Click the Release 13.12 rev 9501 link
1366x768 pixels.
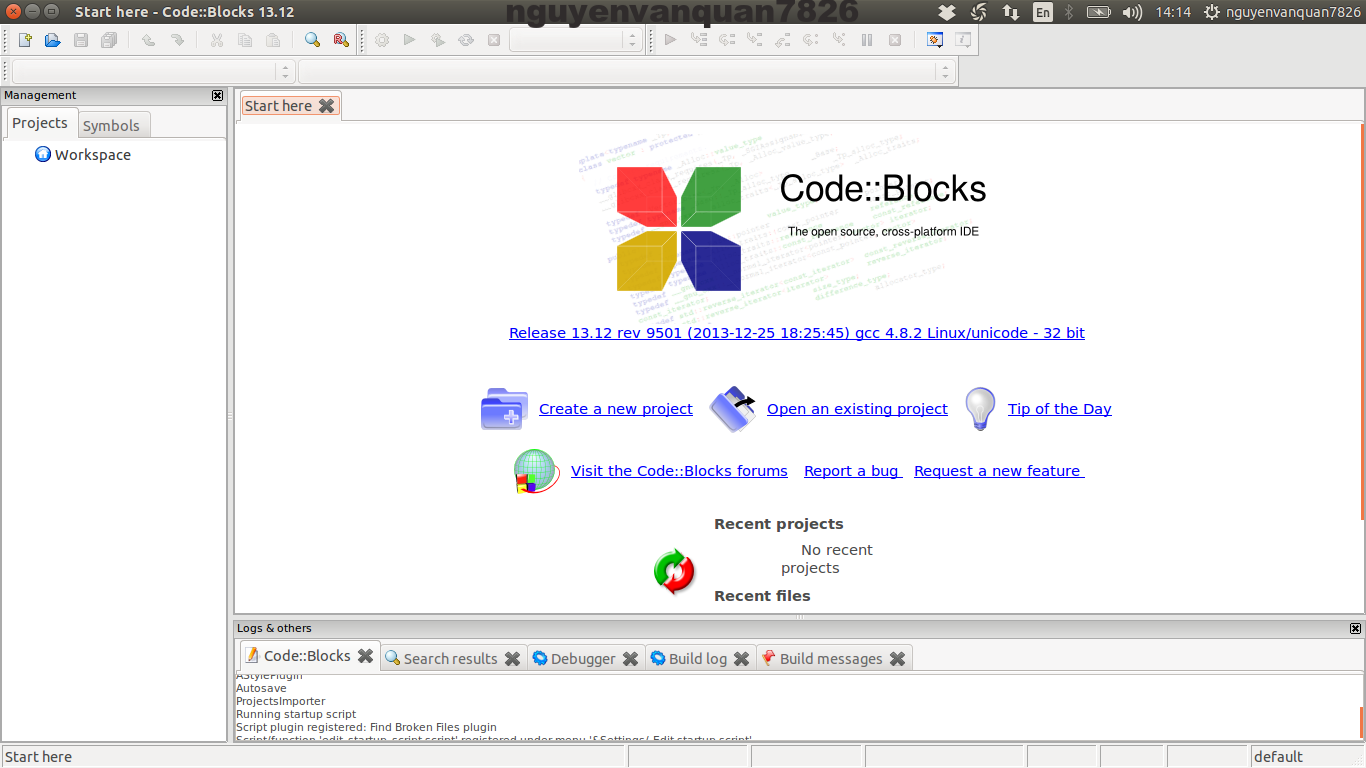(x=797, y=333)
